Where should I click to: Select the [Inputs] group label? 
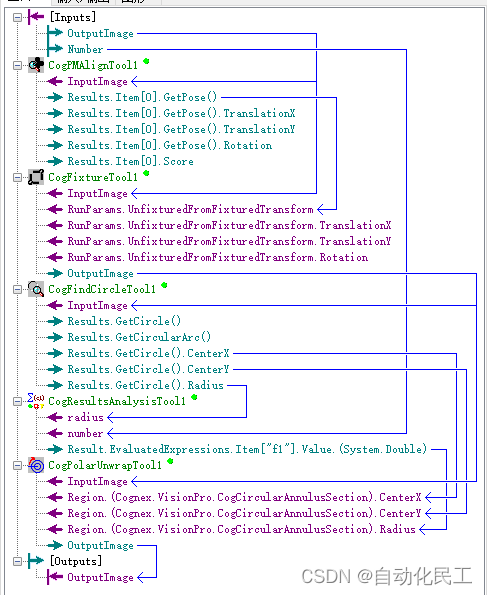coord(73,17)
